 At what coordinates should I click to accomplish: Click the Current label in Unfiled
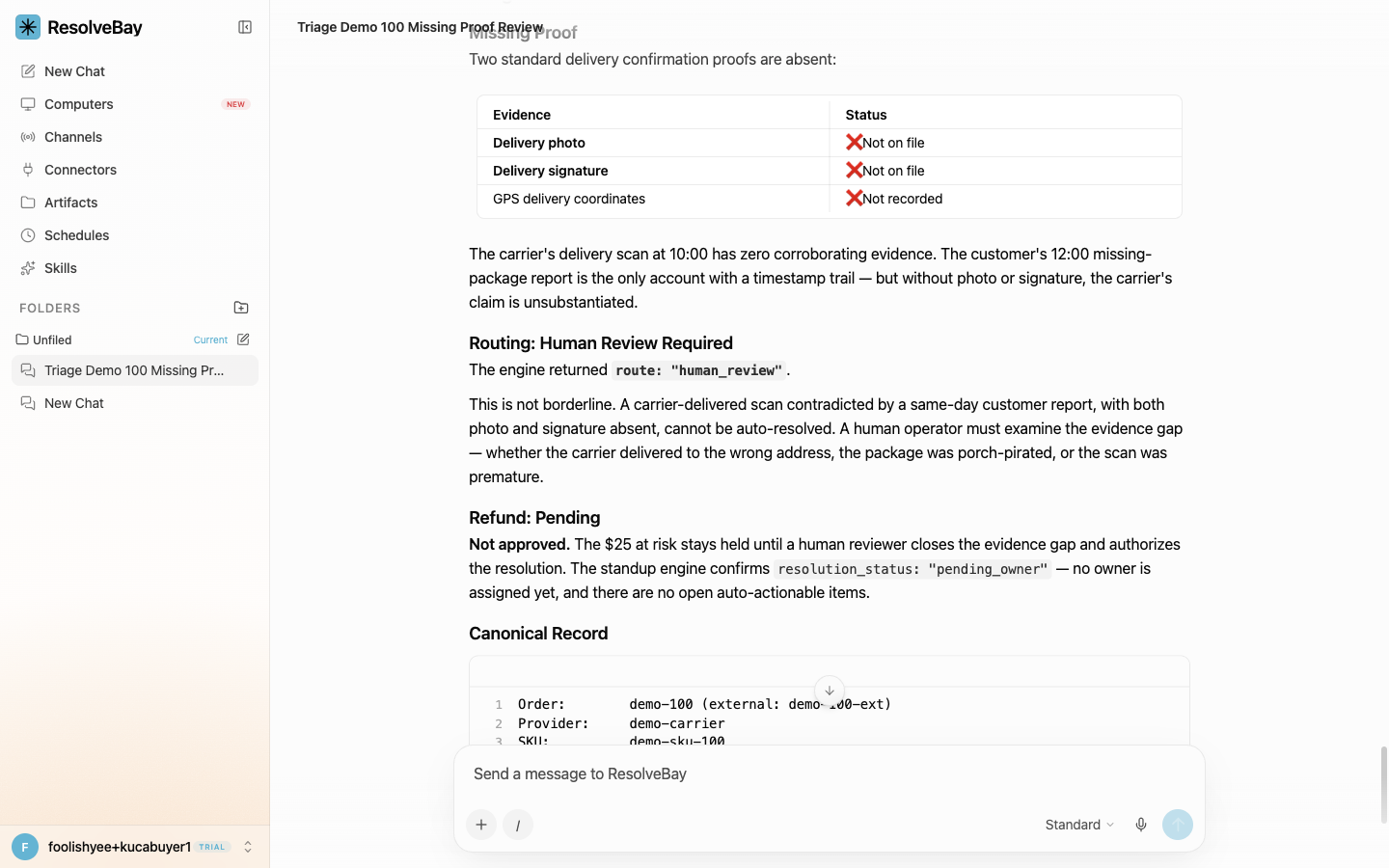210,339
